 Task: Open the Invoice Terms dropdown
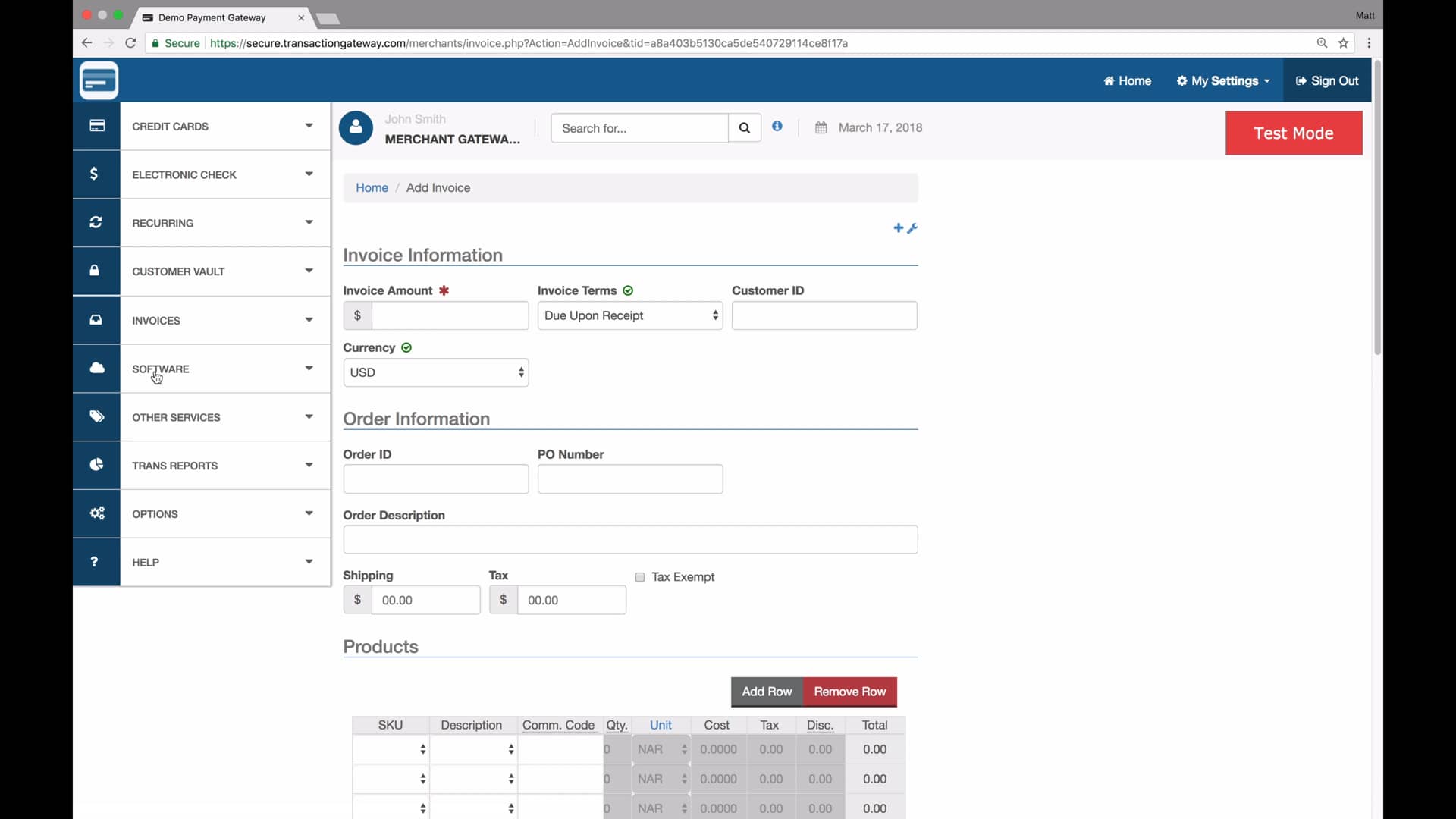(x=630, y=315)
